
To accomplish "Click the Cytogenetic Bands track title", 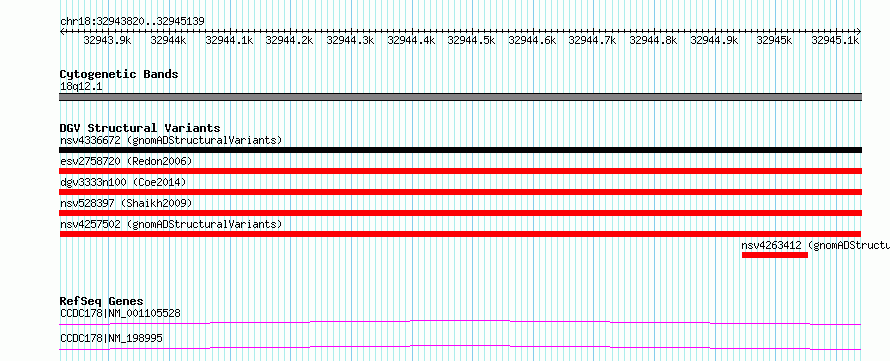I will pos(119,74).
